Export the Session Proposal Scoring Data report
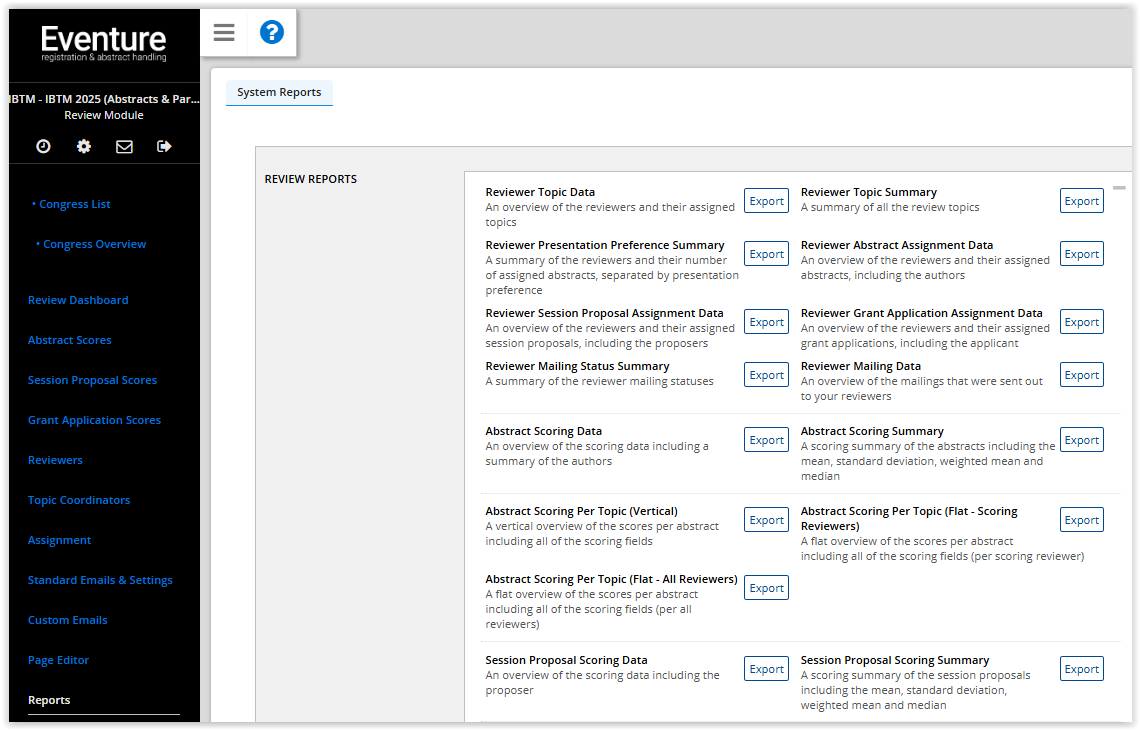The height and width of the screenshot is (730, 1140). (x=766, y=668)
